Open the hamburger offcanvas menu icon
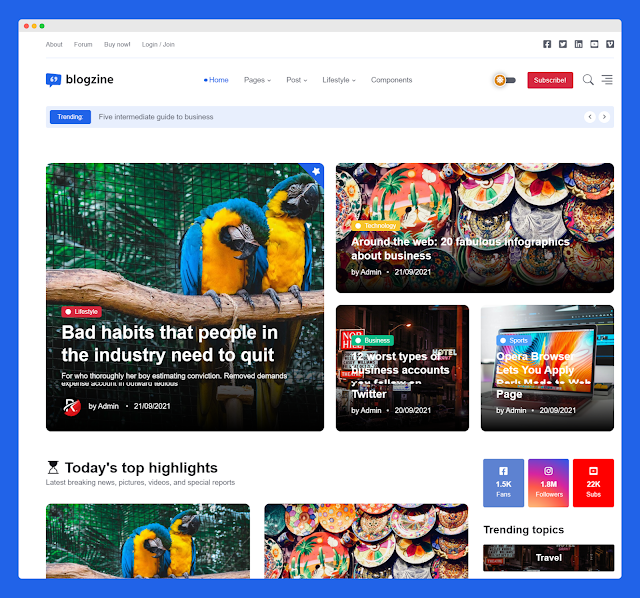The height and width of the screenshot is (598, 640). 607,80
